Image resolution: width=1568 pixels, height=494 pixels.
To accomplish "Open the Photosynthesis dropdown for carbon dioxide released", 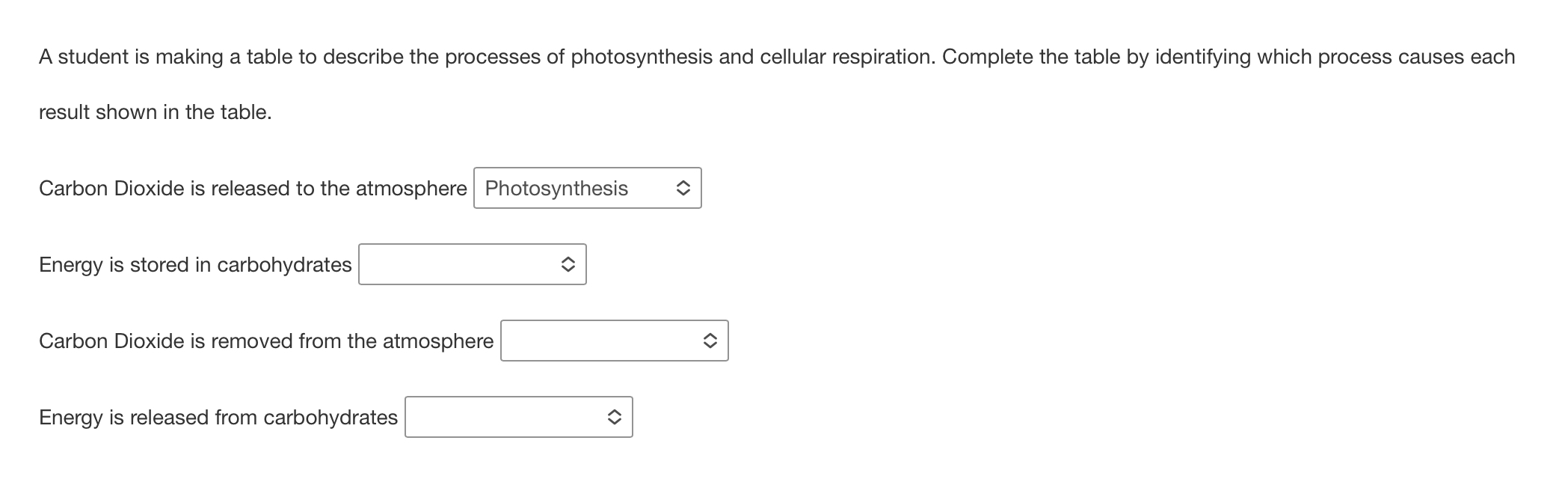I will (587, 188).
